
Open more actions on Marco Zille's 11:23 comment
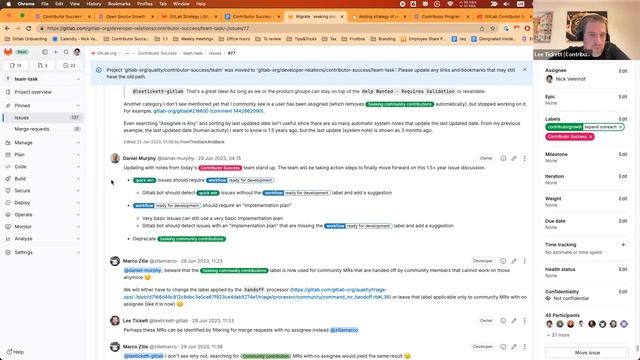pos(524,261)
